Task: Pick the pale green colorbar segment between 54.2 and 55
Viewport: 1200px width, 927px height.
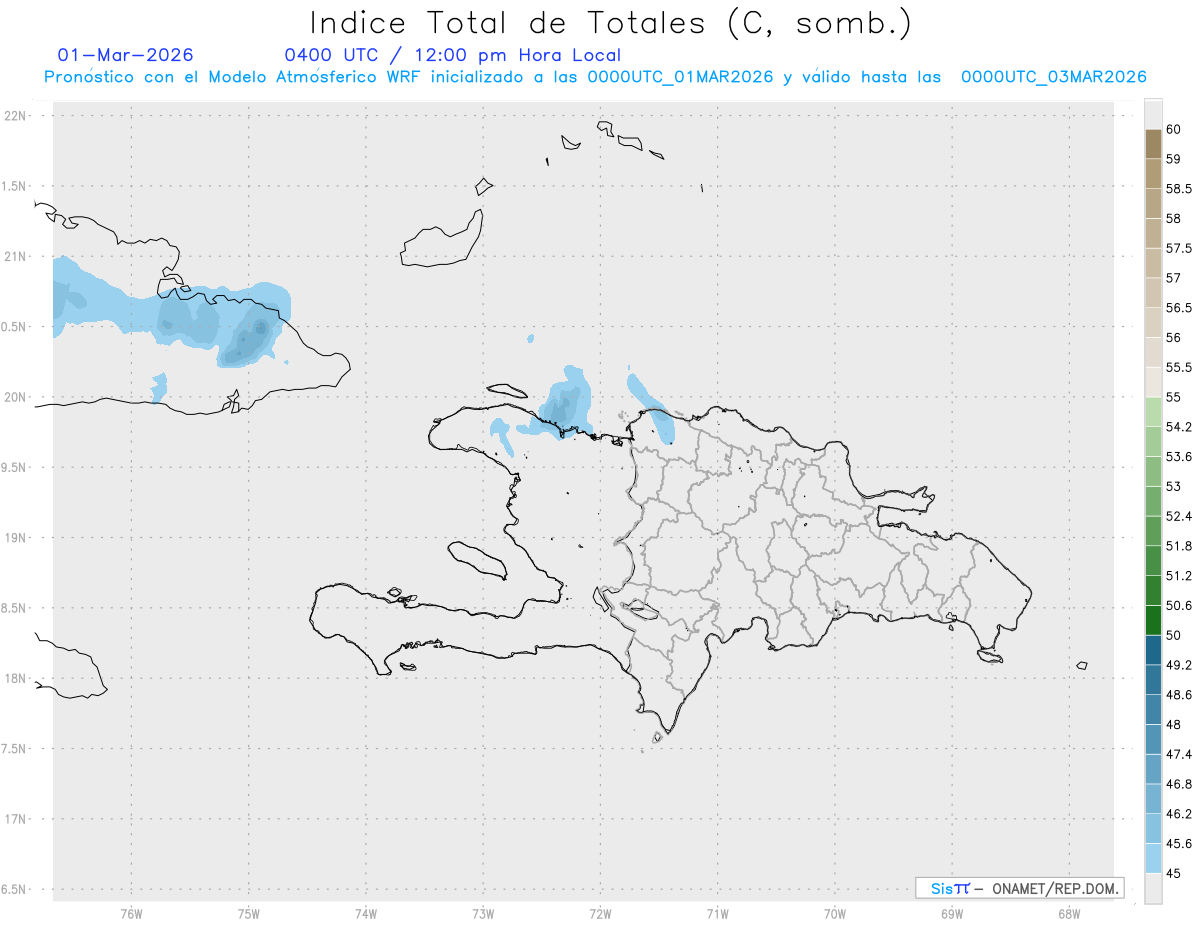Action: tap(1153, 412)
